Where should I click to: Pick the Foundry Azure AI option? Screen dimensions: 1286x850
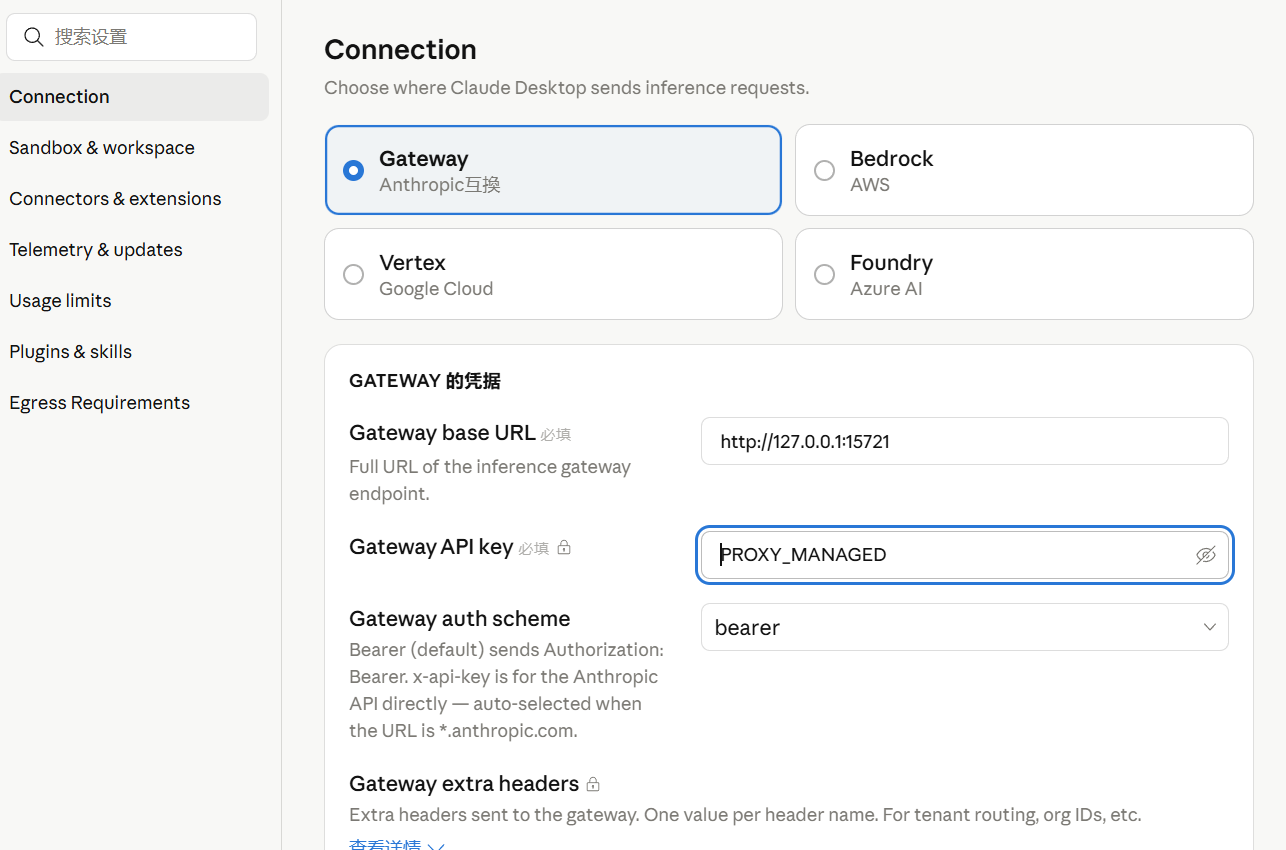point(1024,274)
